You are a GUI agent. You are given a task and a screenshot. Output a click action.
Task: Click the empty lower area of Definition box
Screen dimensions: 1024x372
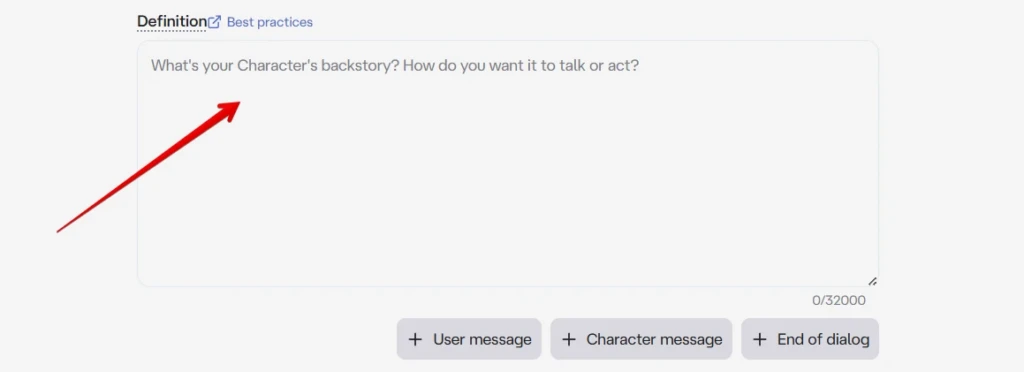point(507,215)
